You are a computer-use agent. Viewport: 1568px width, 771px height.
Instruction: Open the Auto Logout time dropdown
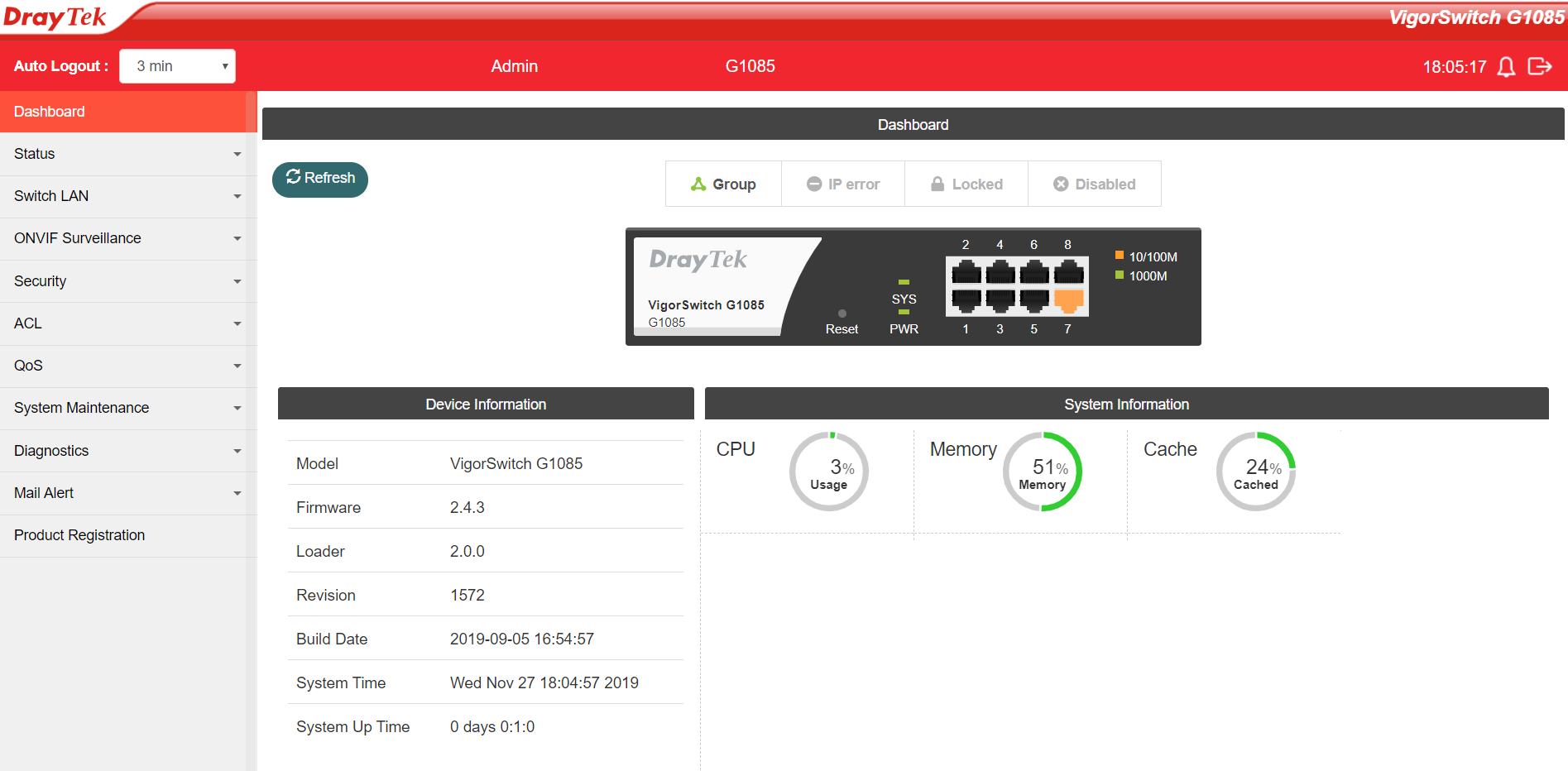(177, 66)
